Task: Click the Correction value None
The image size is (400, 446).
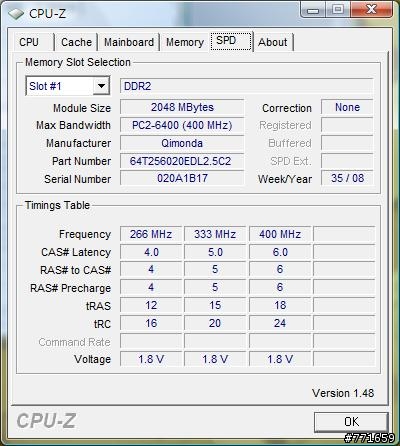Action: [347, 107]
